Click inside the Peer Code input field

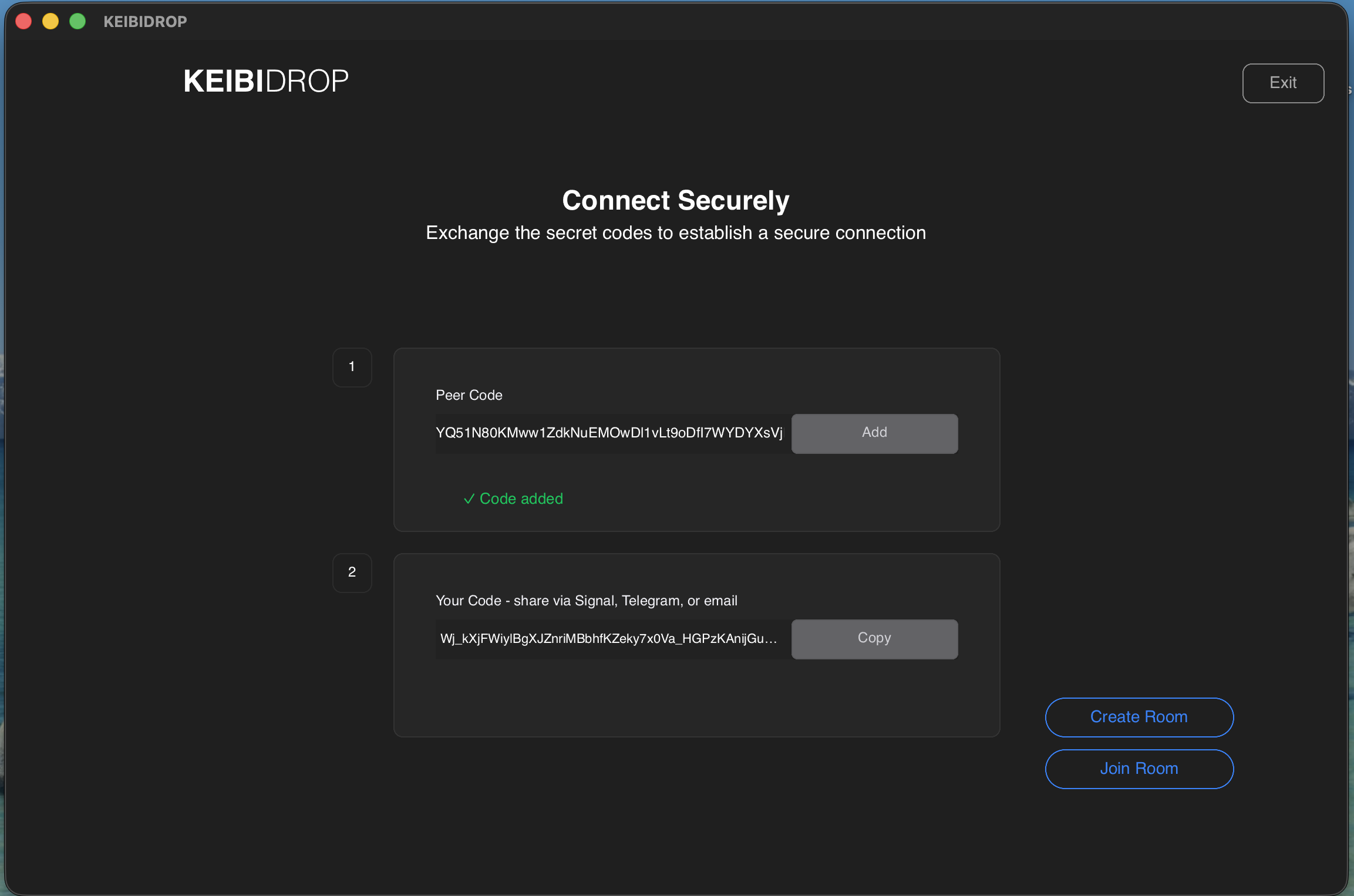tap(611, 433)
